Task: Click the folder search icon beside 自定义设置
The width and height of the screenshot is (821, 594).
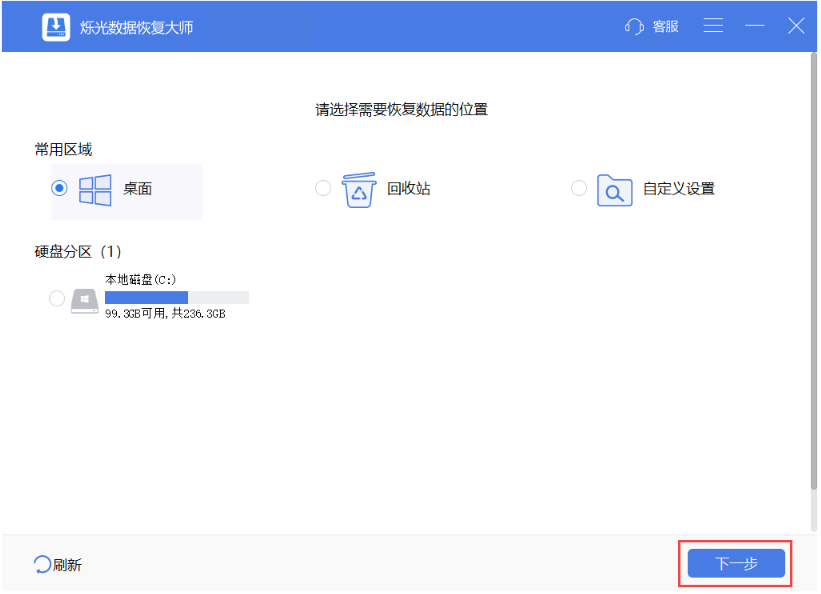Action: [614, 188]
